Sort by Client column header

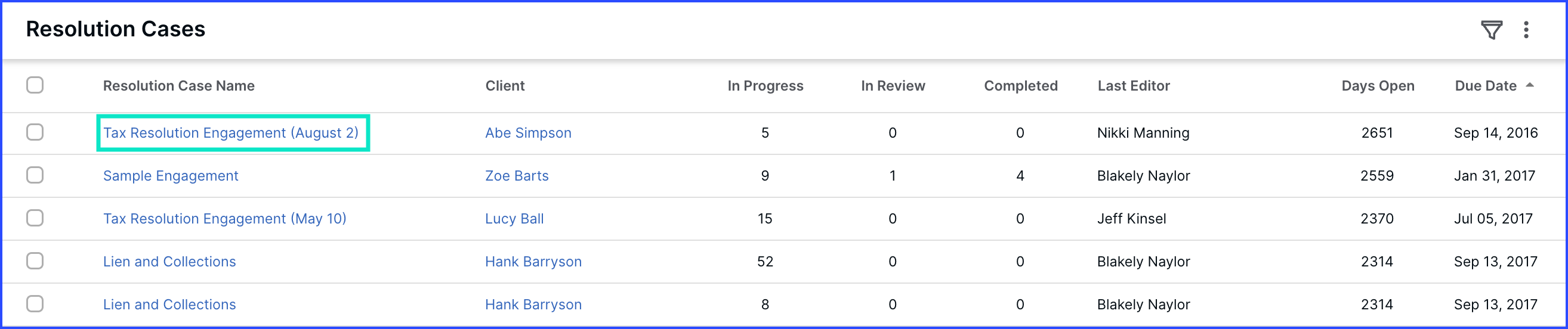tap(505, 86)
